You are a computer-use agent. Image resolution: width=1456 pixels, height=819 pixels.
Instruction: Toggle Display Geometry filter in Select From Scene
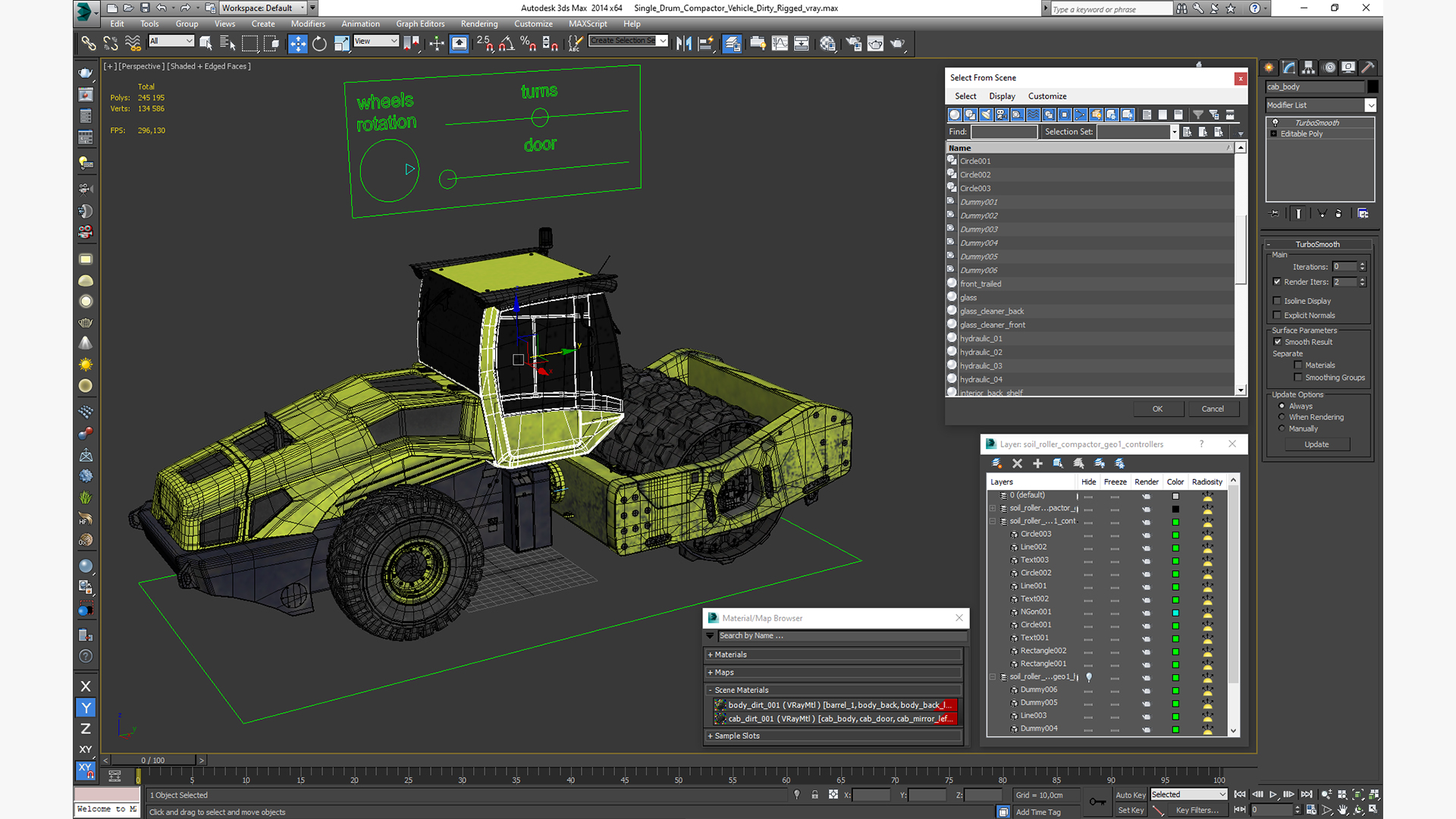click(x=955, y=115)
